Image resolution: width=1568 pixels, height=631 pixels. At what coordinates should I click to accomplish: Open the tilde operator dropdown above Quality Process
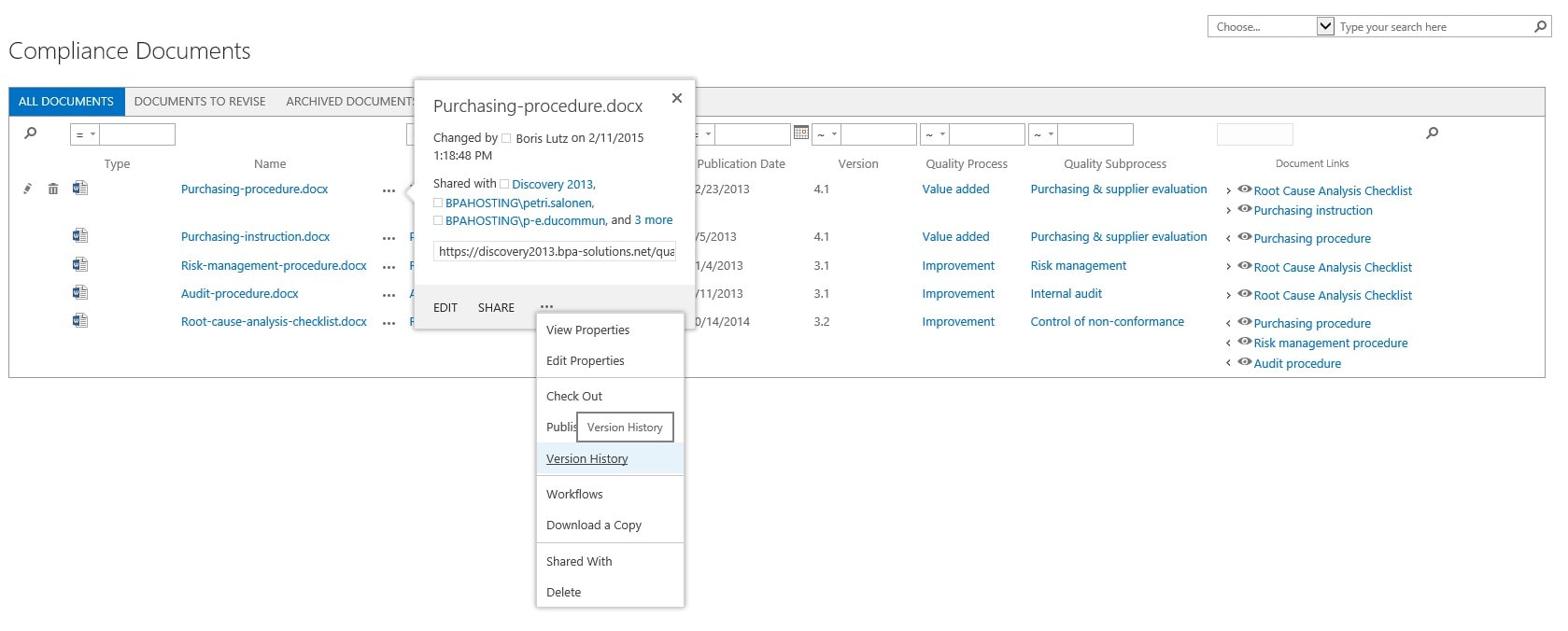(935, 134)
